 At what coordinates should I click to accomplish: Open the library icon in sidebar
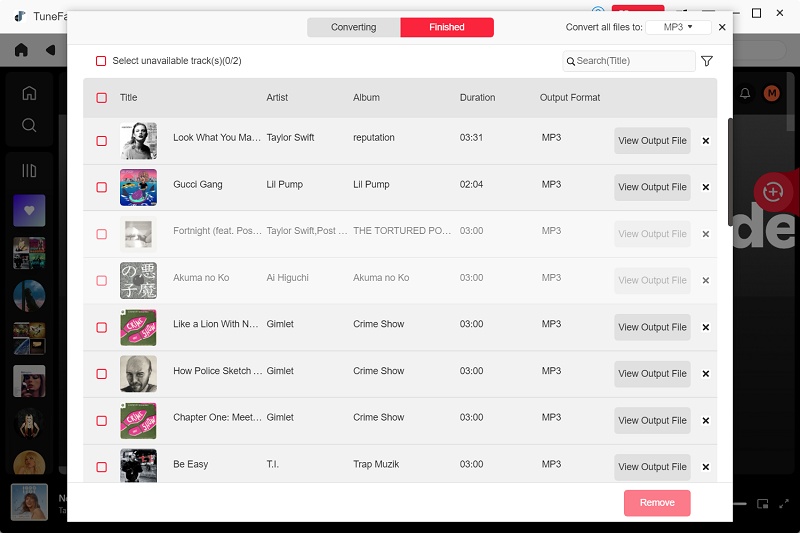click(29, 171)
